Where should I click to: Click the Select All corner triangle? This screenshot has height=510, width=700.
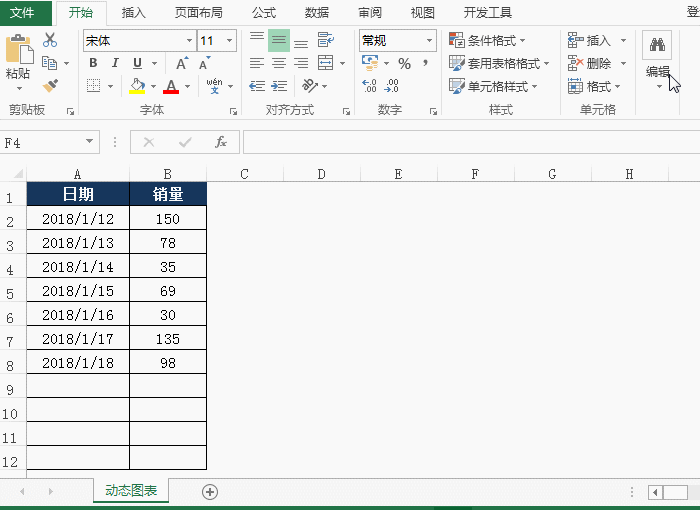click(18, 173)
